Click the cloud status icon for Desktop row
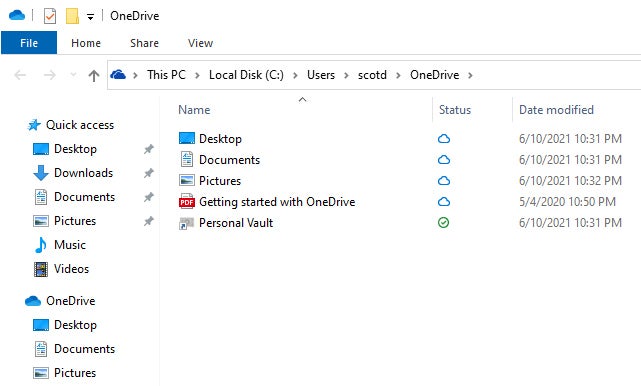The height and width of the screenshot is (386, 641). (444, 139)
